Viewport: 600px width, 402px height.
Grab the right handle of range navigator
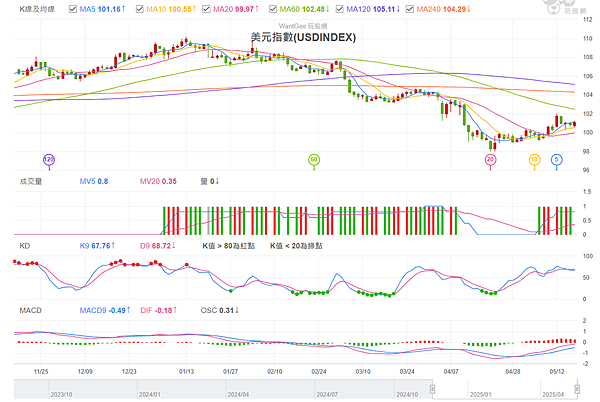click(x=577, y=389)
